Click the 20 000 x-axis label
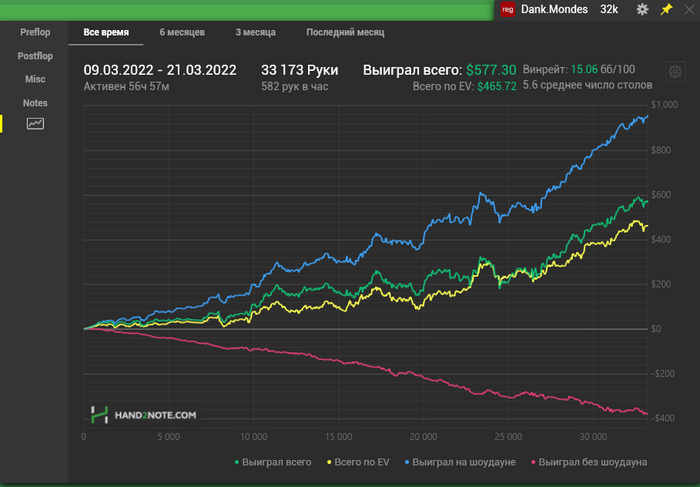The height and width of the screenshot is (487, 700). [423, 437]
